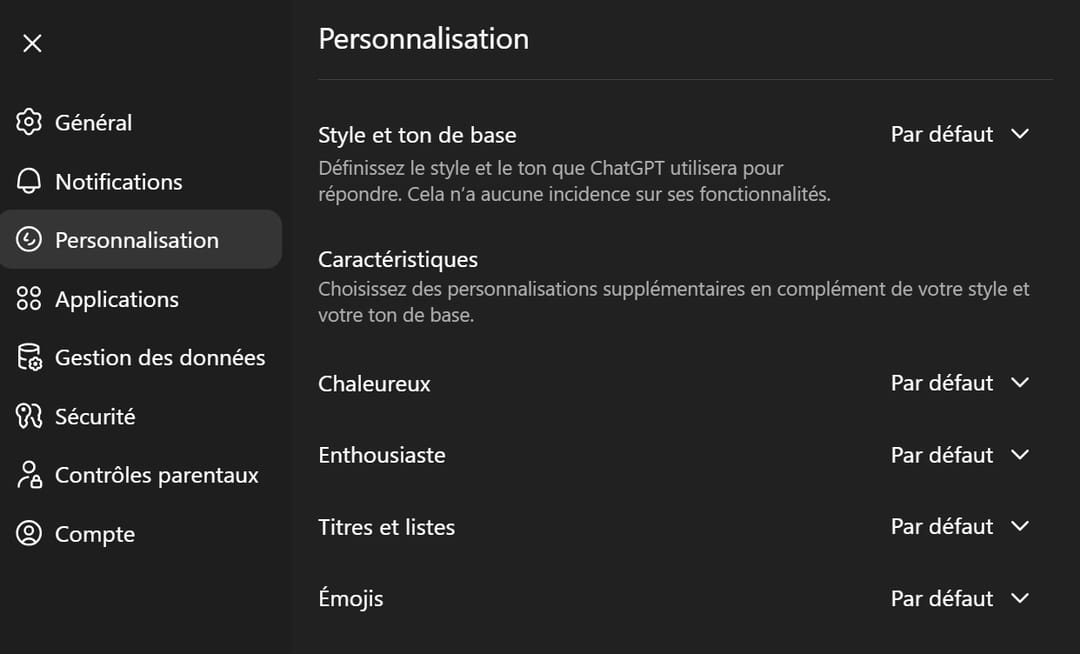Click the Gestion des données database icon
The height and width of the screenshot is (654, 1080).
29,357
